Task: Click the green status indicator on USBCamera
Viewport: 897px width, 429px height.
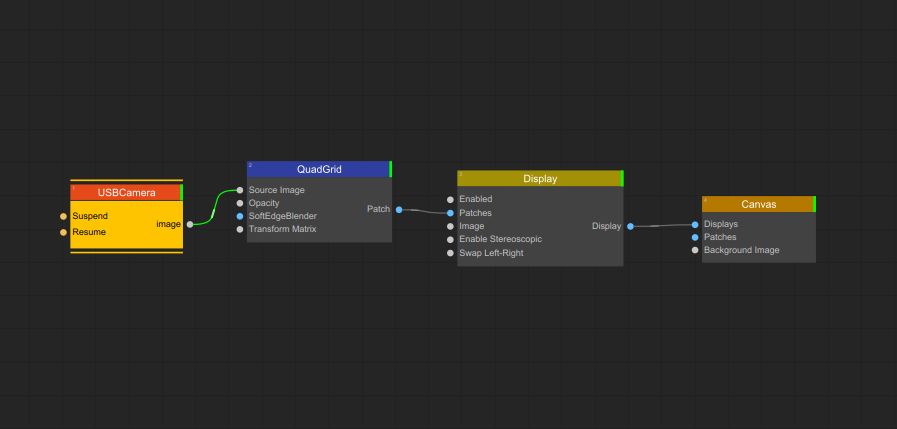Action: tap(181, 193)
